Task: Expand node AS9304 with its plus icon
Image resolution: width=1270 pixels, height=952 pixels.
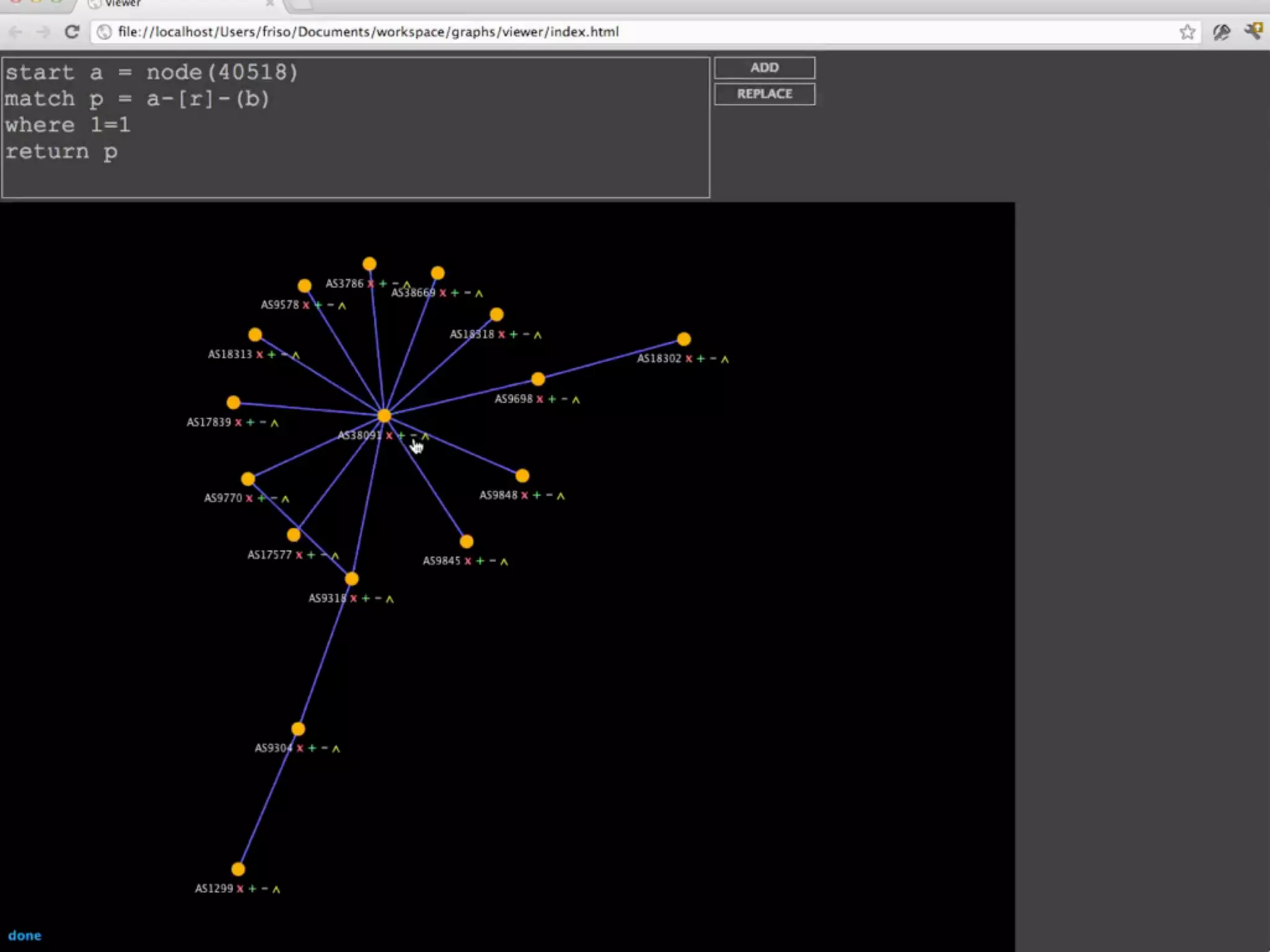Action: 312,748
